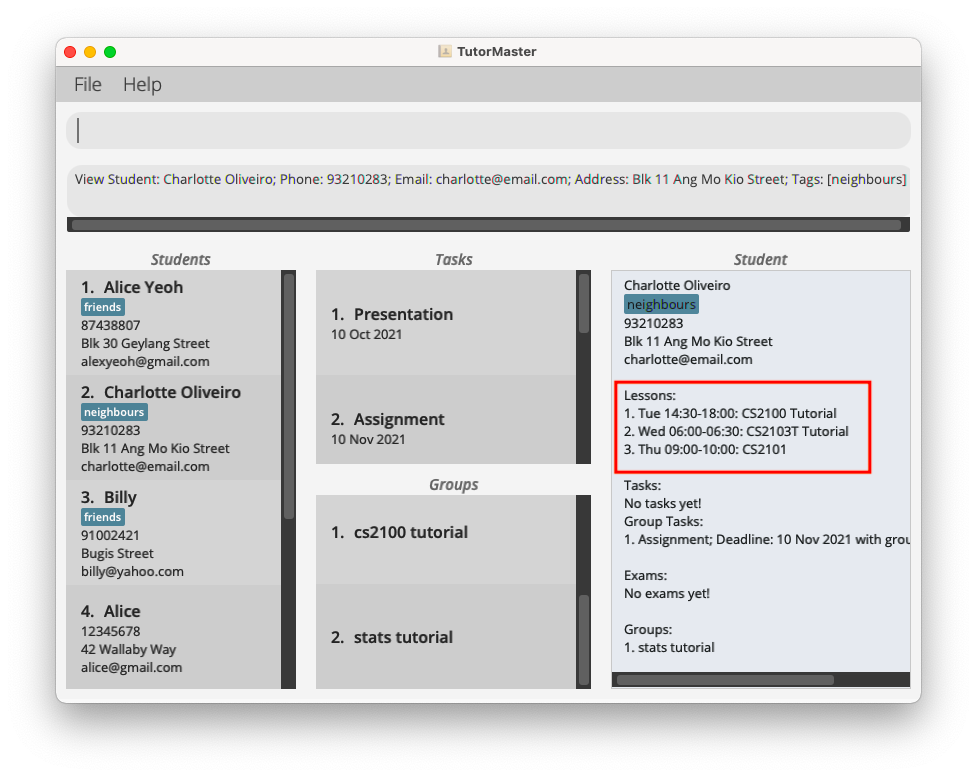
Task: Click neighbours tag in Student detail panel
Action: coord(661,304)
